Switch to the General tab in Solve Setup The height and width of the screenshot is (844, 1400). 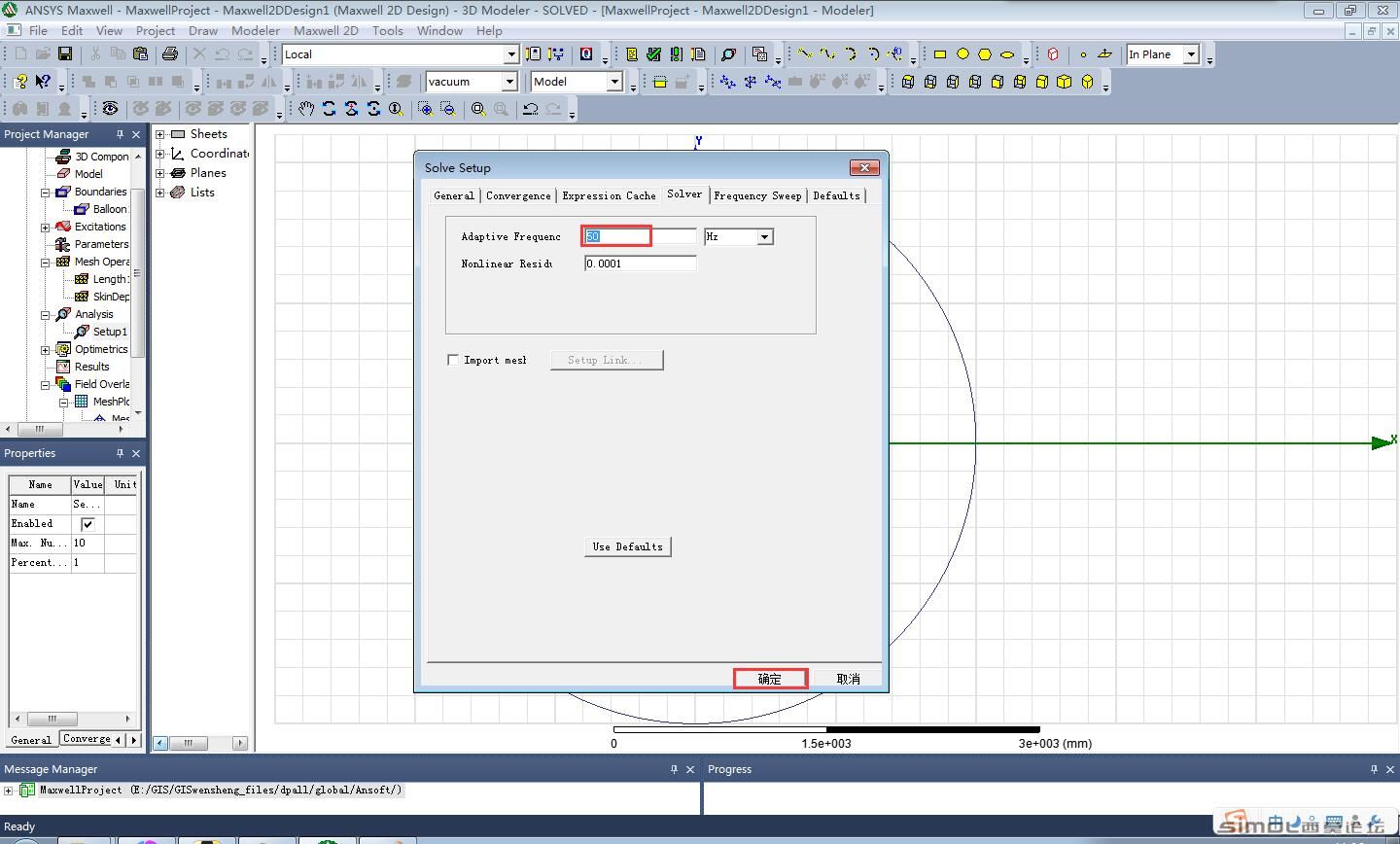[454, 195]
